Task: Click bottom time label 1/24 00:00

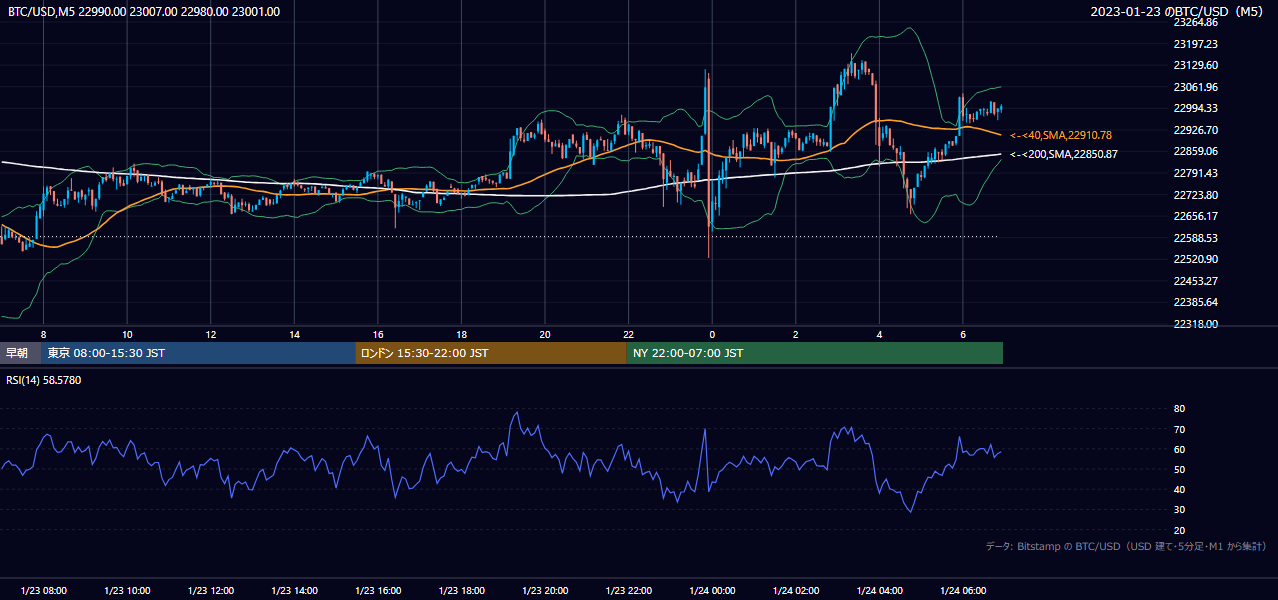Action: point(712,591)
